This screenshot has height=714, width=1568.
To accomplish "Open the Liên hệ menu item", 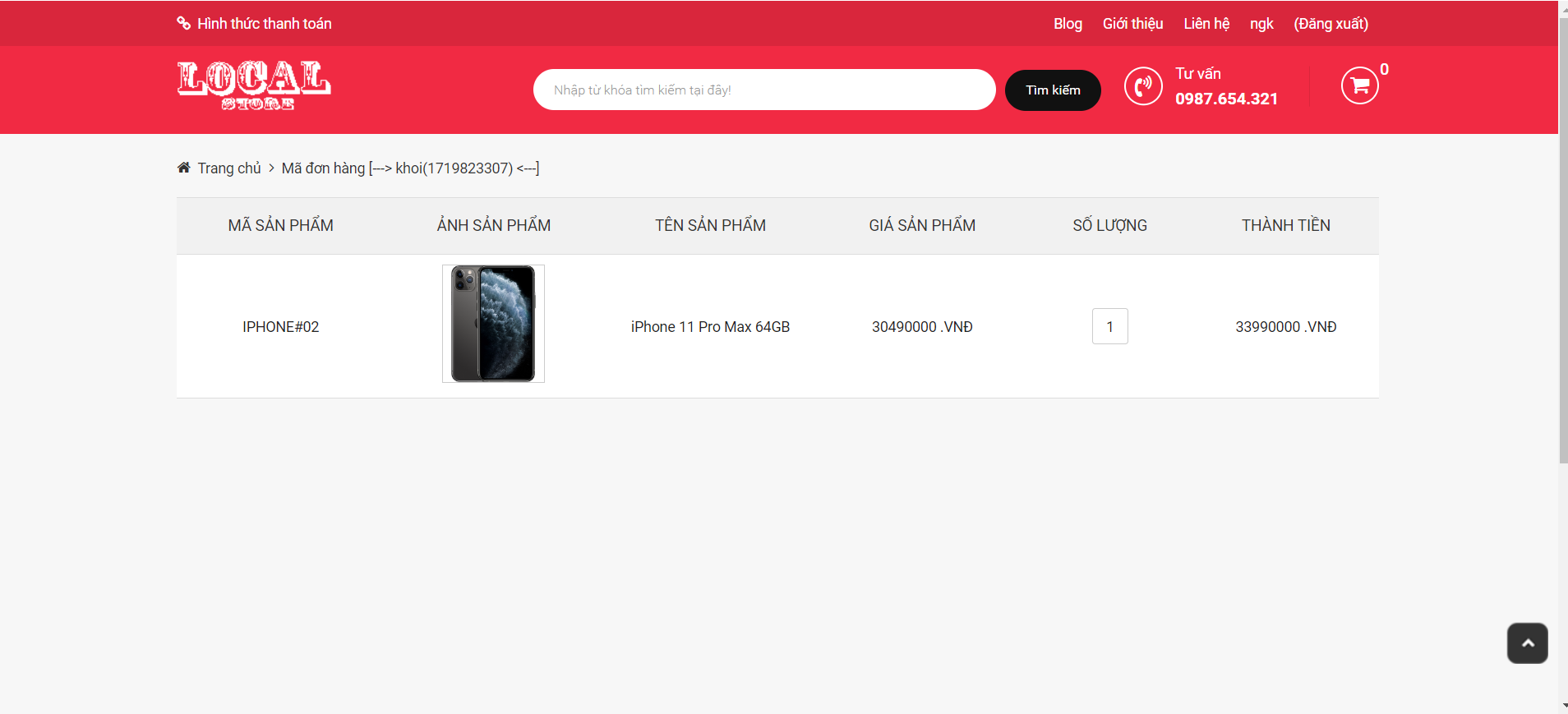I will [x=1206, y=24].
